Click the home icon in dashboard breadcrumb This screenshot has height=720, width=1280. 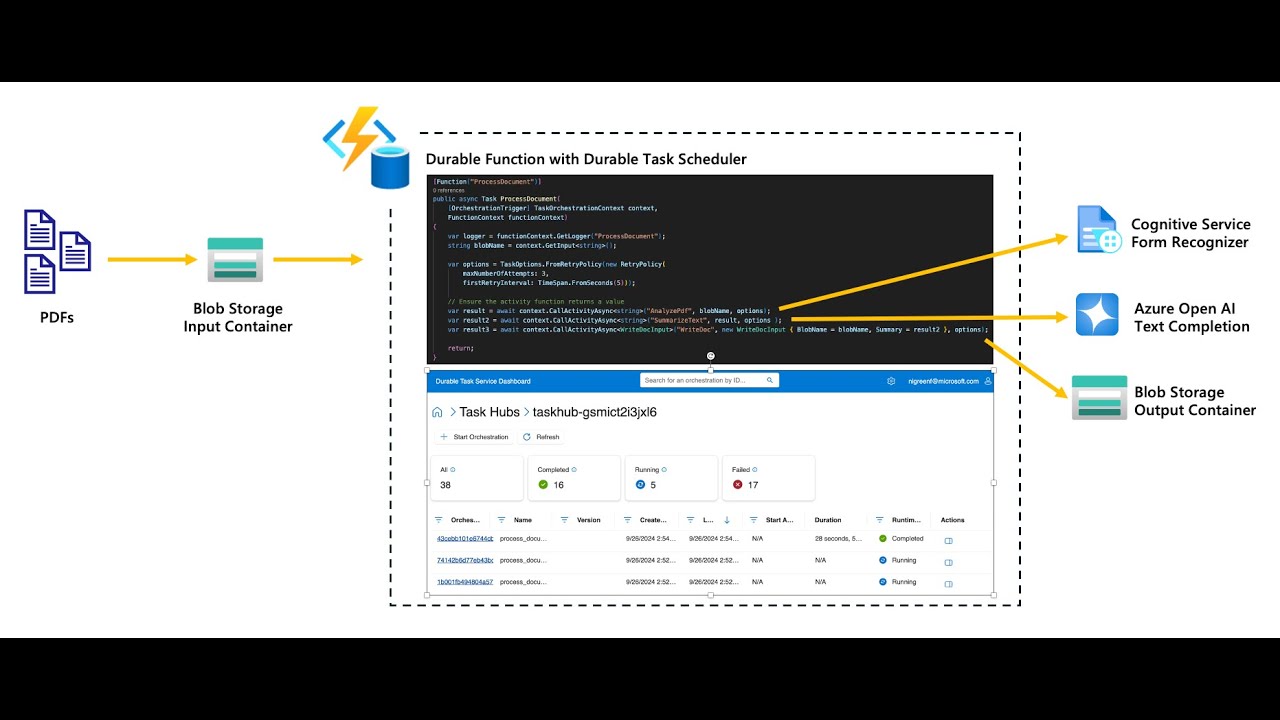(437, 412)
